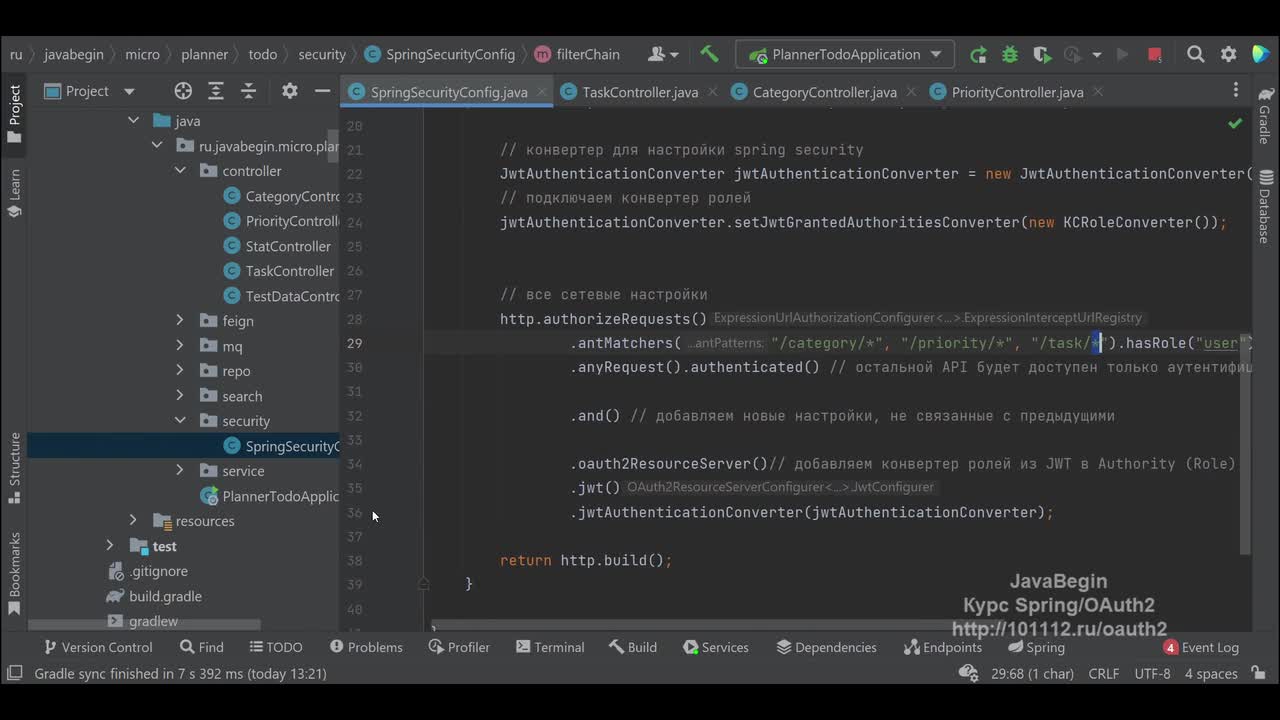Image resolution: width=1280 pixels, height=720 pixels.
Task: Open the TODO tool window
Action: click(x=276, y=647)
